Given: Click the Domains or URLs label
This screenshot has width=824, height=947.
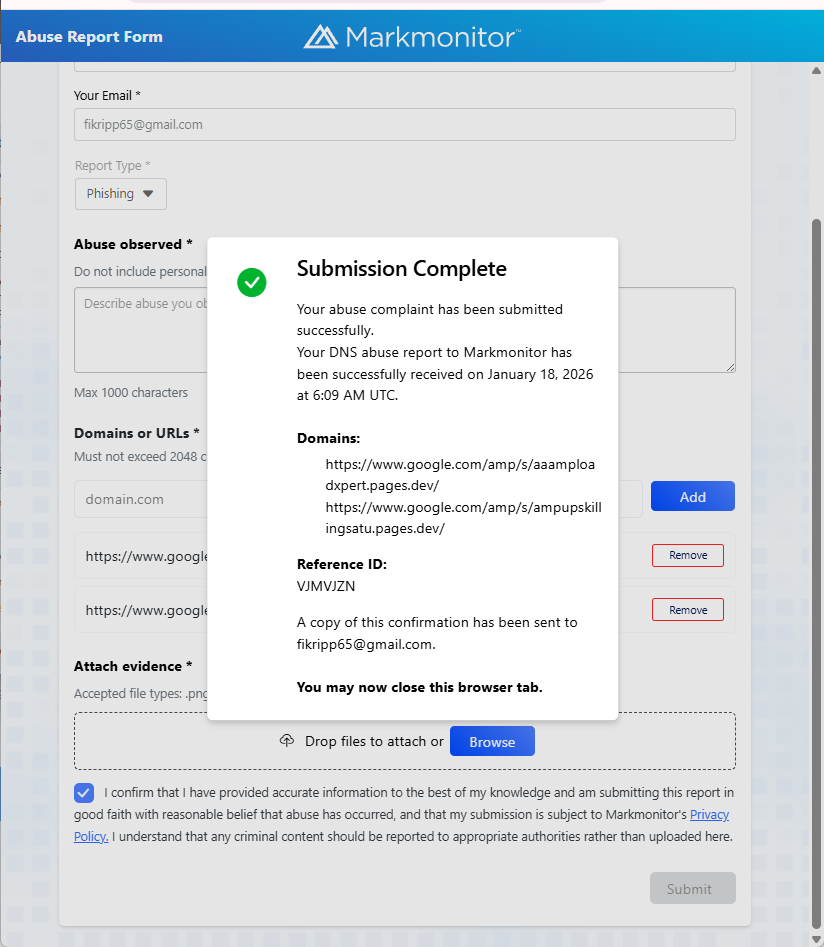Looking at the screenshot, I should (137, 433).
